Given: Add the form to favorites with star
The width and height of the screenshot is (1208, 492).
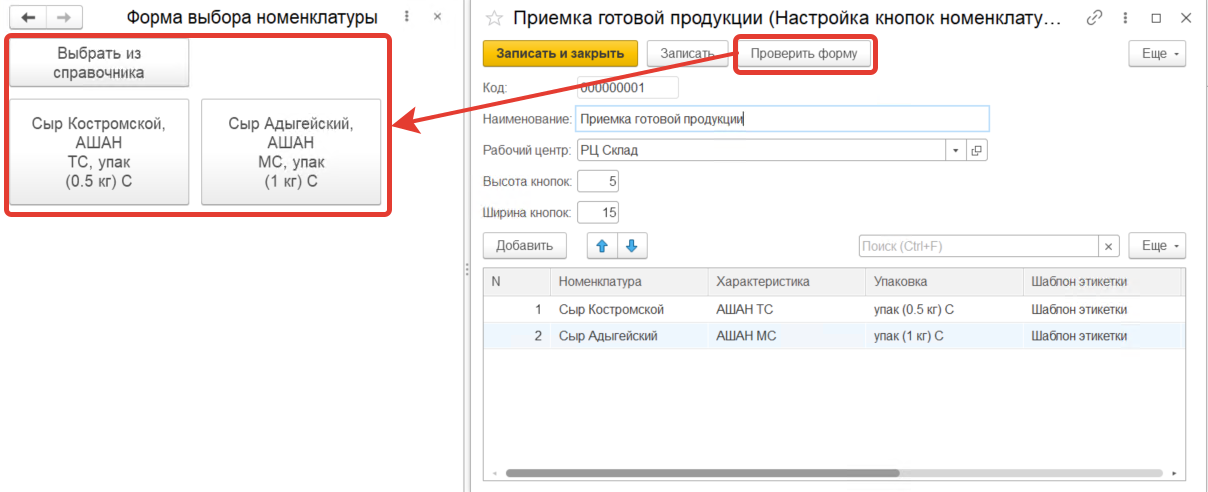Looking at the screenshot, I should click(493, 18).
